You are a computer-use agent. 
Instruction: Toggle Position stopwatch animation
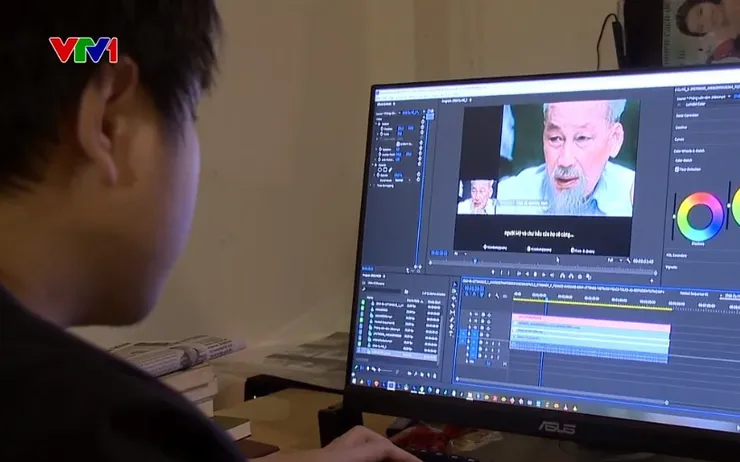point(382,129)
